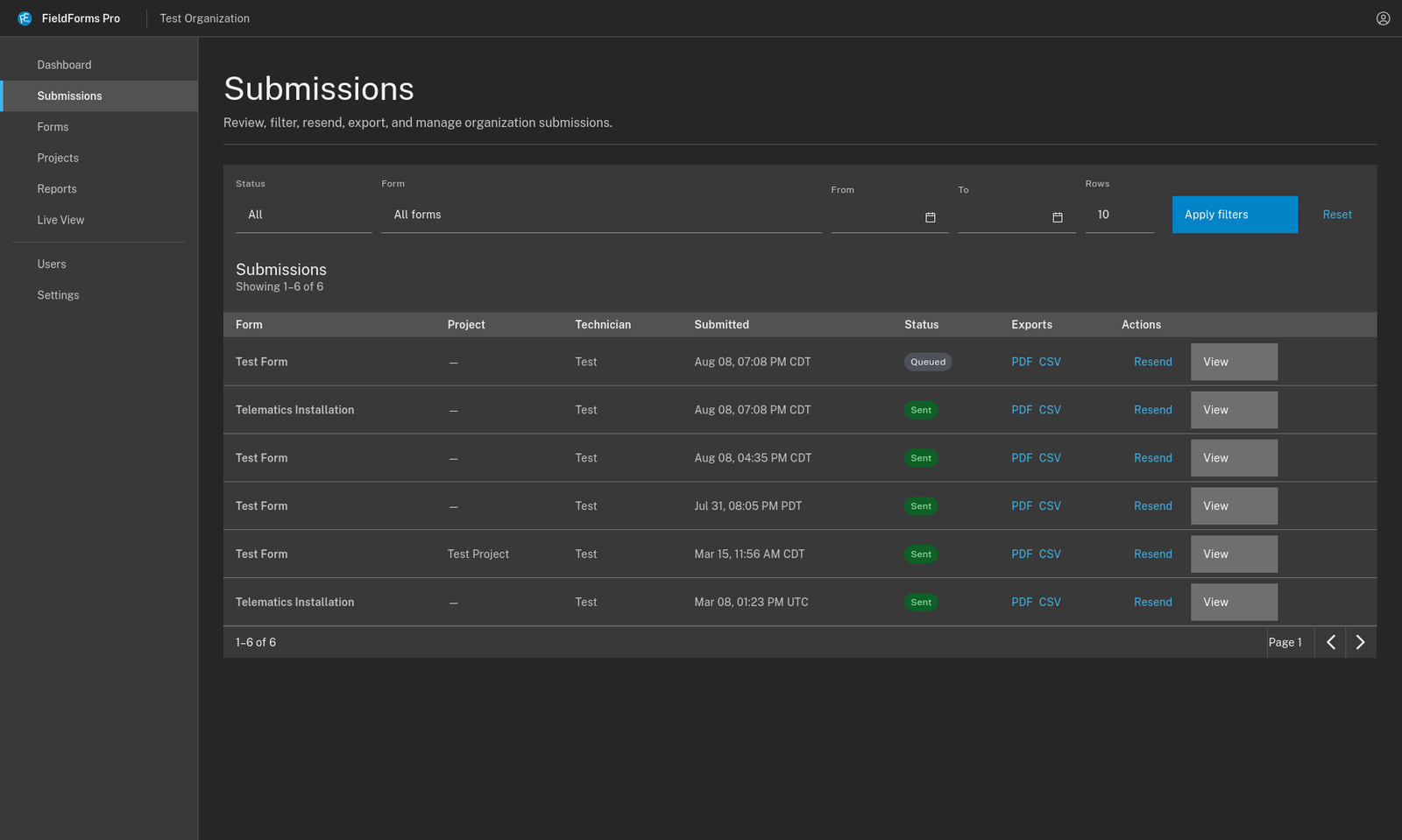Click the Form column header
The width and height of the screenshot is (1402, 840).
(249, 325)
